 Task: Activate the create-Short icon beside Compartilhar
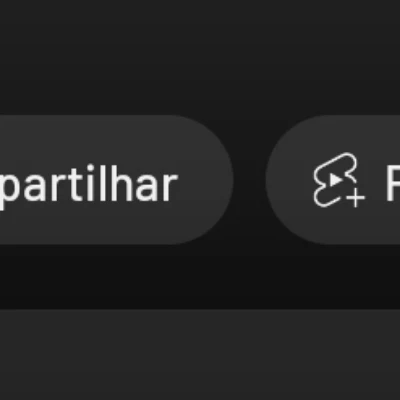click(x=338, y=180)
